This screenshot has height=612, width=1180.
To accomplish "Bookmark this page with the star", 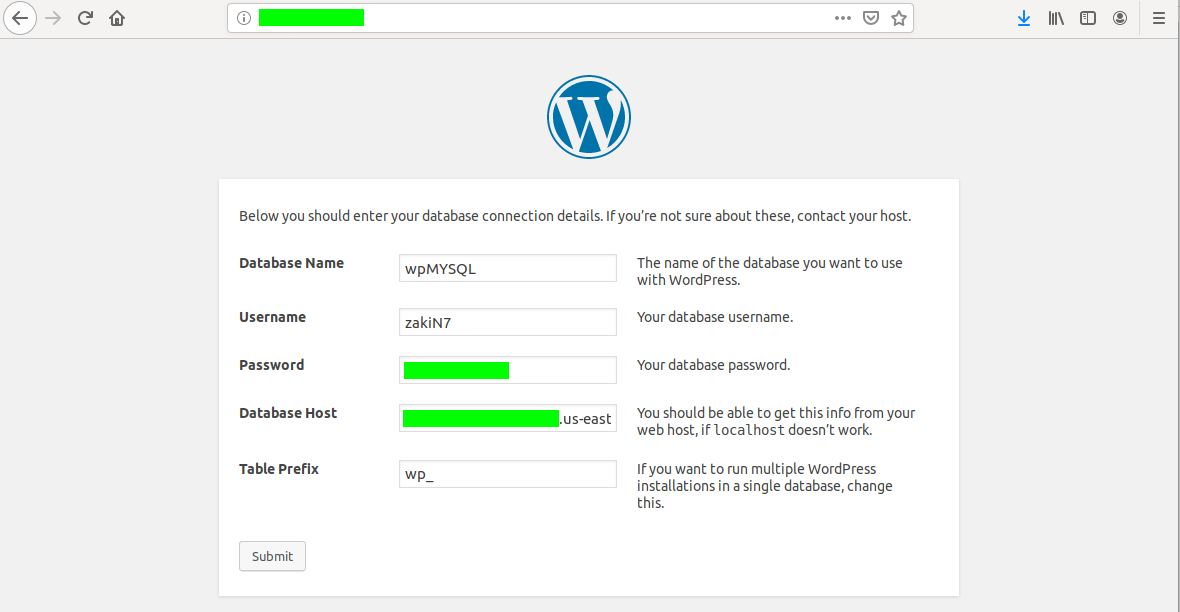I will 899,18.
